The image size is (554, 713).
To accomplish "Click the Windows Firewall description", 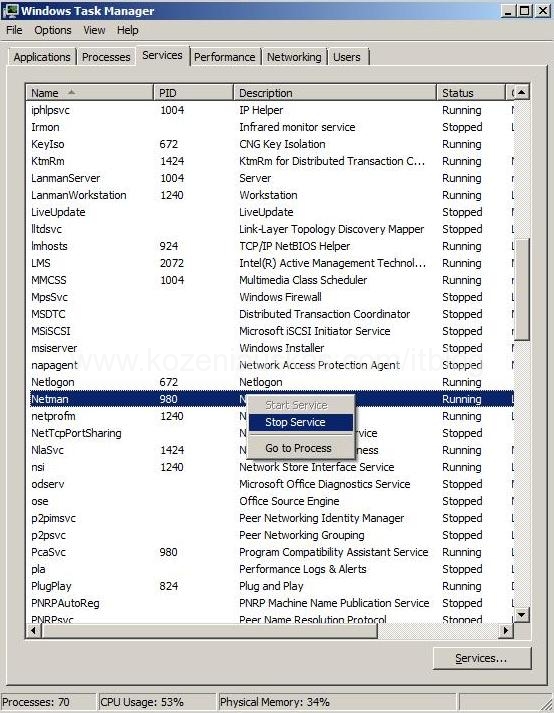I will point(280,297).
